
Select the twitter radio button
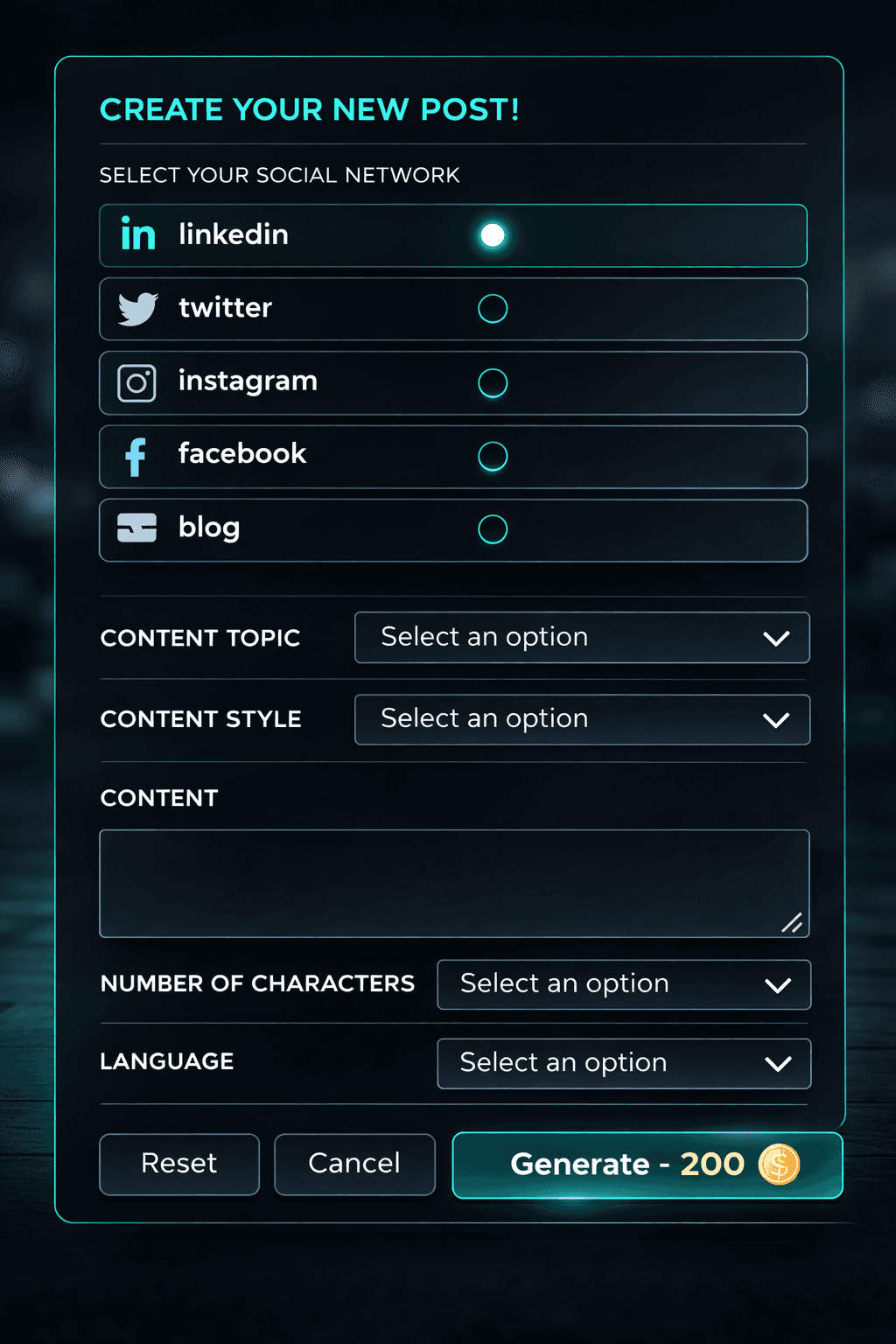493,308
